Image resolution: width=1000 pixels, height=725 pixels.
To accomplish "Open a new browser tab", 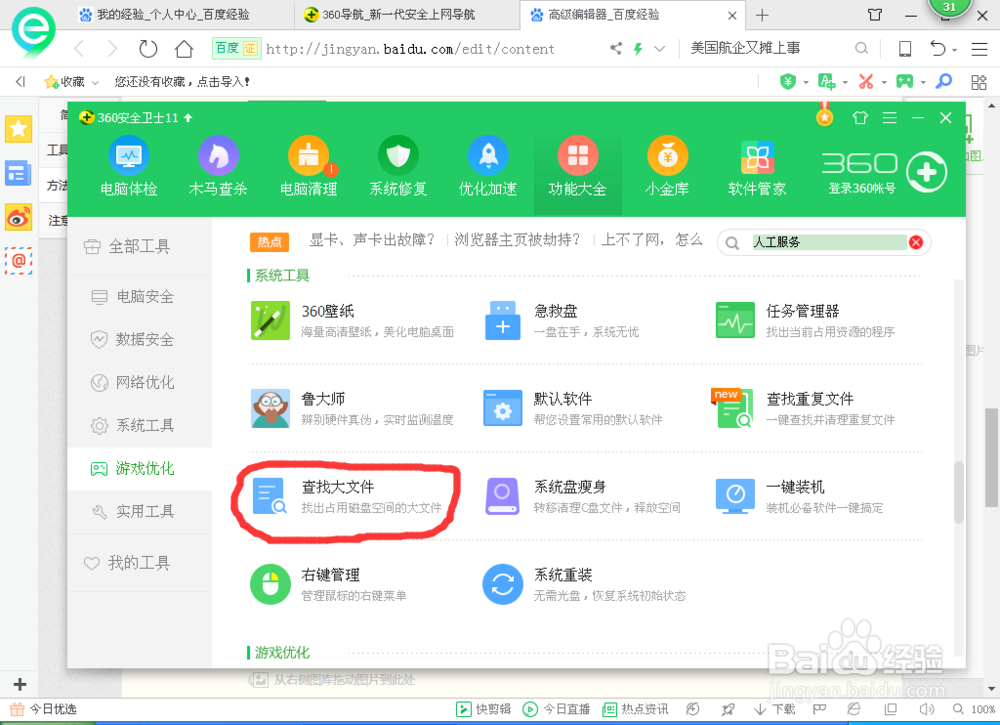I will pos(762,15).
